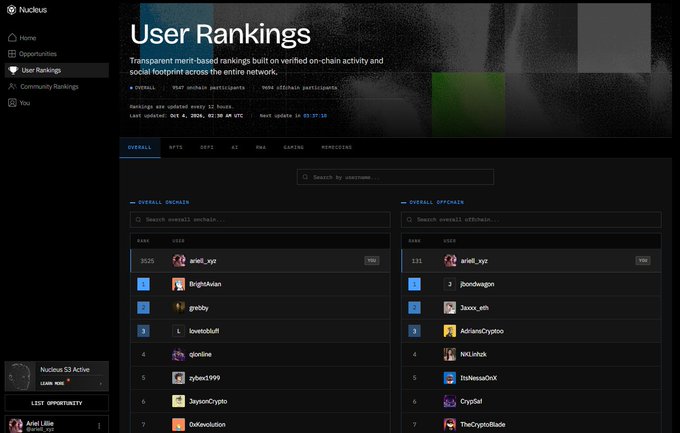This screenshot has width=680, height=433.
Task: Click the 'Overall Offchain' section heading
Action: 436,202
